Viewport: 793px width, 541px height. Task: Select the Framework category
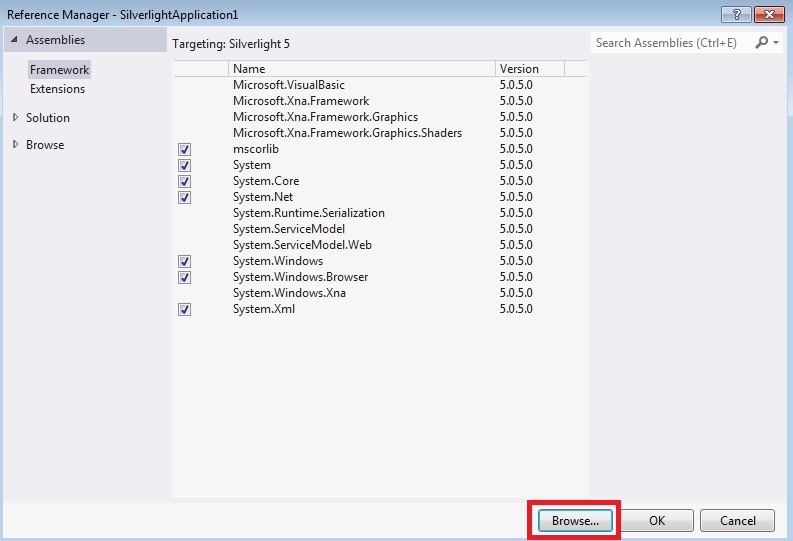[x=59, y=70]
